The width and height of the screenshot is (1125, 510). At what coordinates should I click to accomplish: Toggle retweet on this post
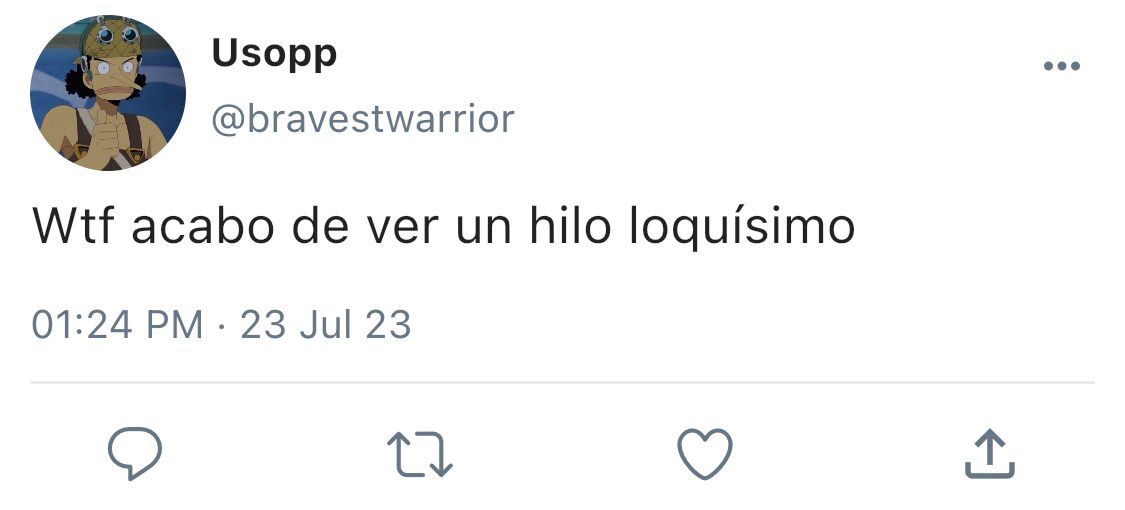(420, 455)
